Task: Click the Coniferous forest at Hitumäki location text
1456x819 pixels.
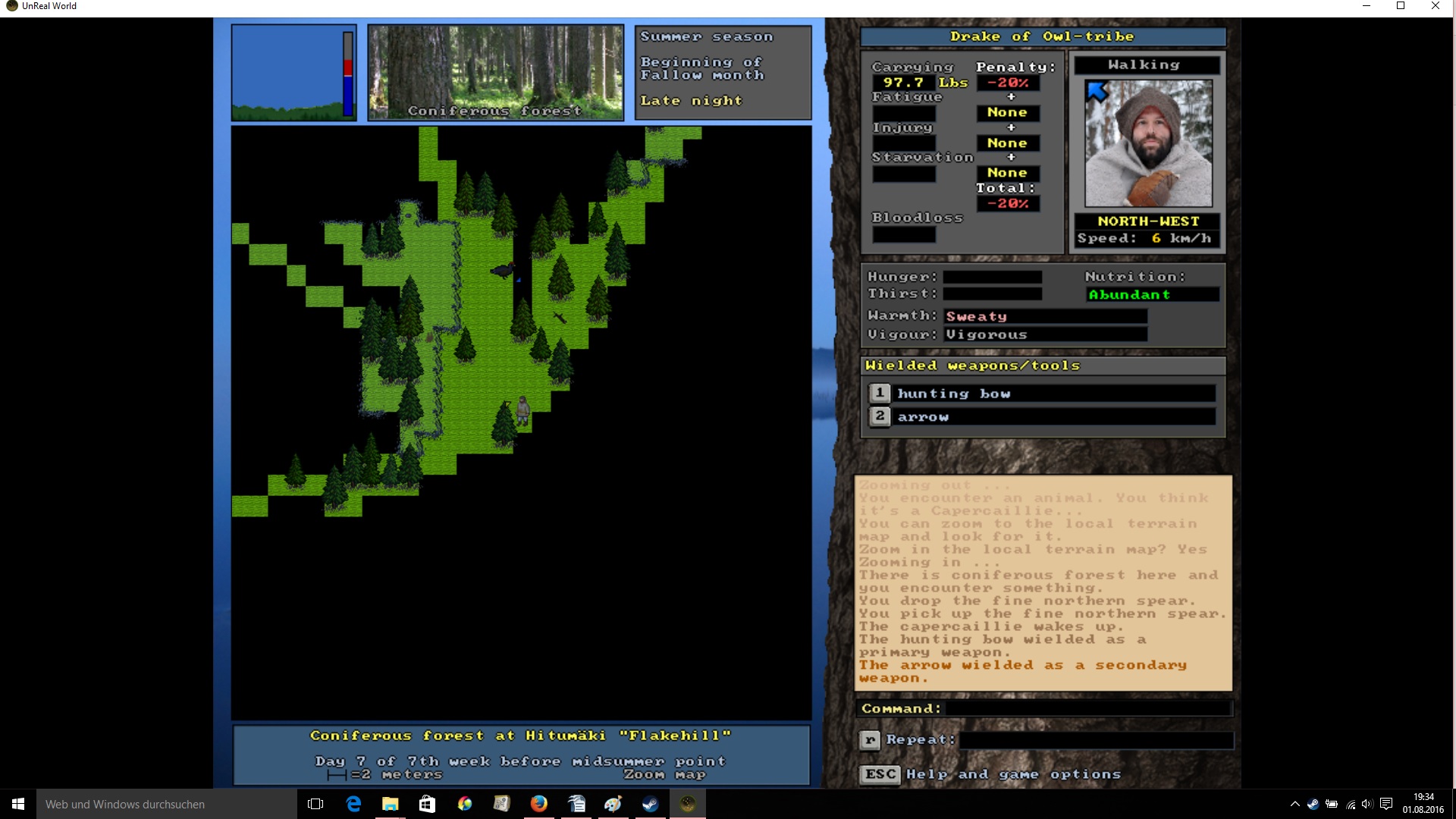Action: [520, 736]
